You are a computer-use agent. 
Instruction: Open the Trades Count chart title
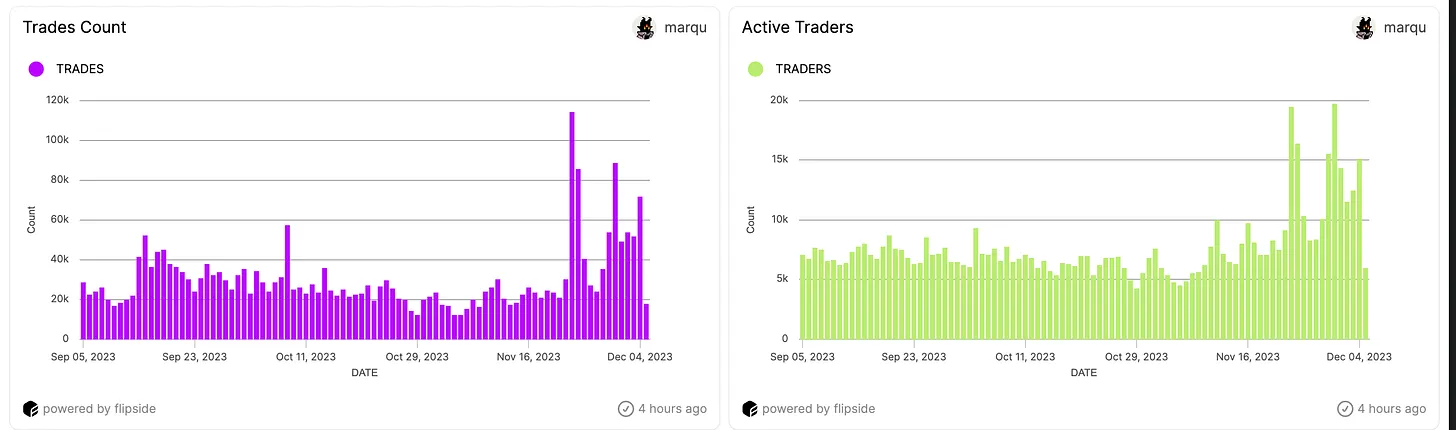(x=75, y=28)
